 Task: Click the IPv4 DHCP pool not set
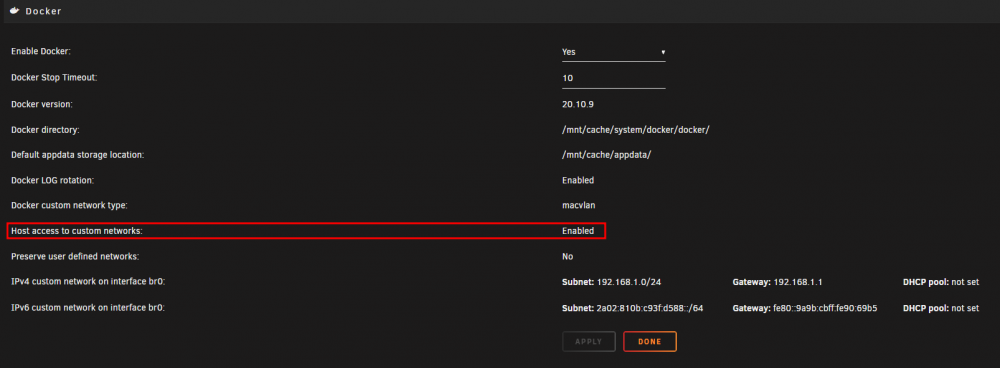[x=964, y=282]
